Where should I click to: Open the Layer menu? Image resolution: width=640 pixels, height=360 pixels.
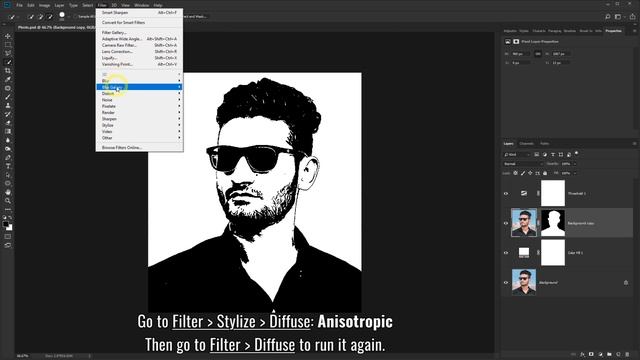click(x=59, y=5)
